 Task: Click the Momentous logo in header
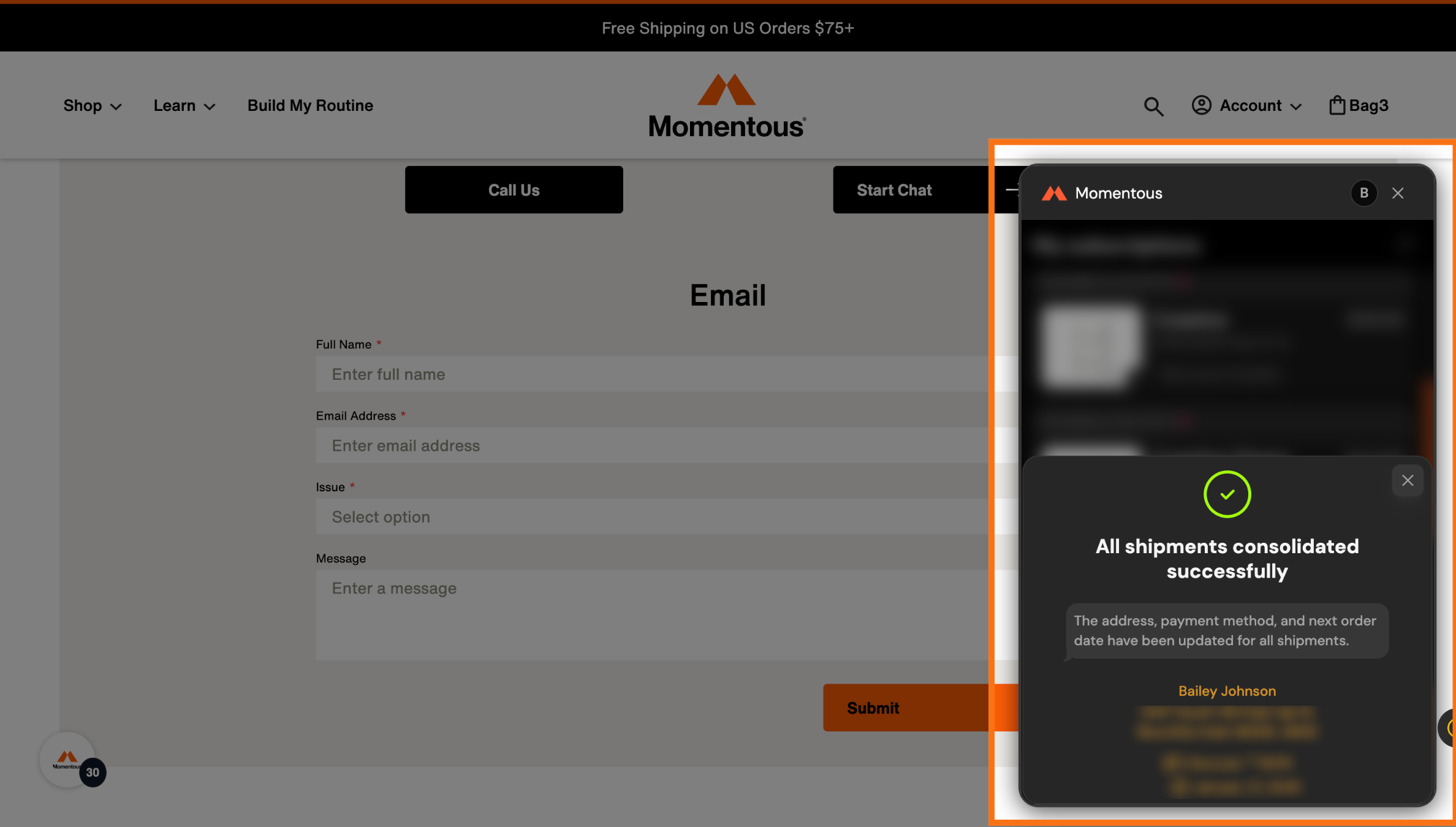click(x=727, y=106)
